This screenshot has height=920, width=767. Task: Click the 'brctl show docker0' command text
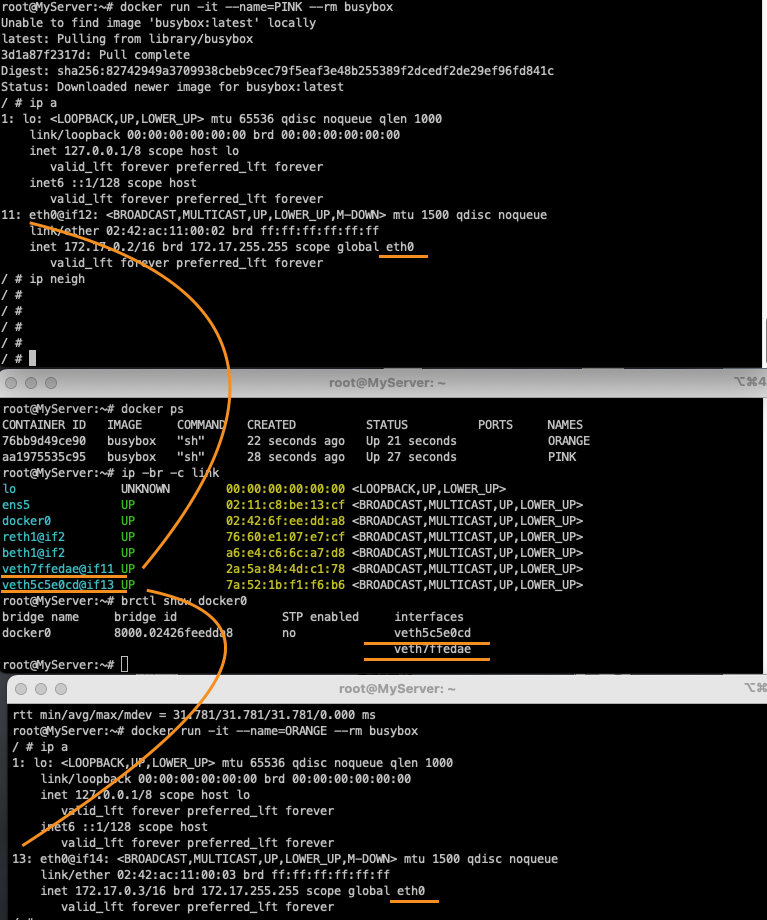click(184, 601)
